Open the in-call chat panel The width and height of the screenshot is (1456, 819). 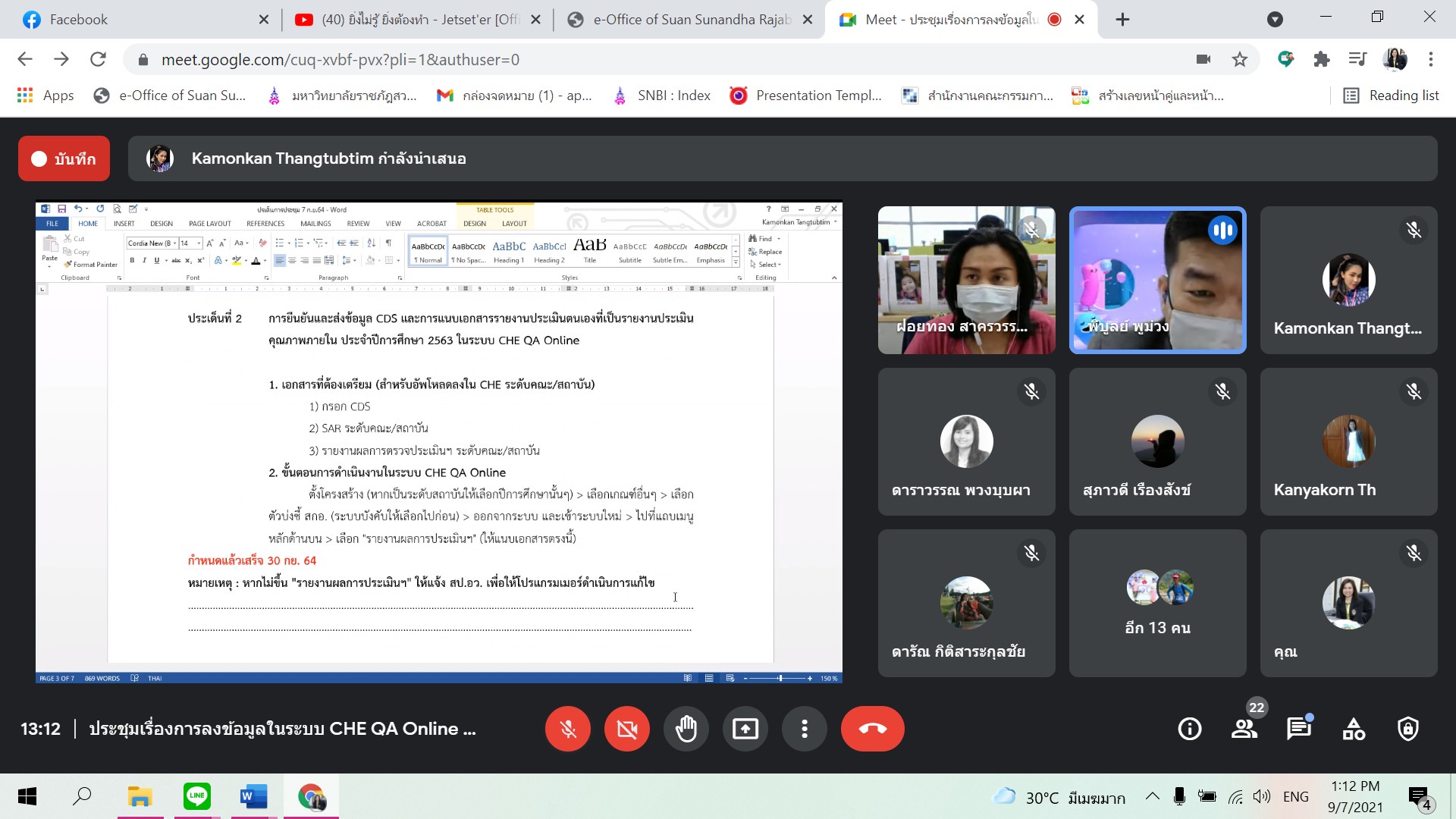(x=1298, y=729)
